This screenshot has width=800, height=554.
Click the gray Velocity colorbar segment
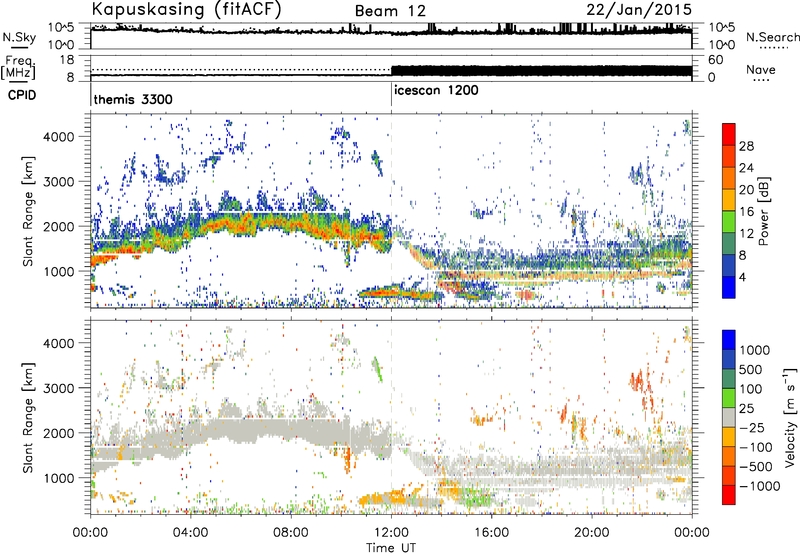(x=729, y=417)
